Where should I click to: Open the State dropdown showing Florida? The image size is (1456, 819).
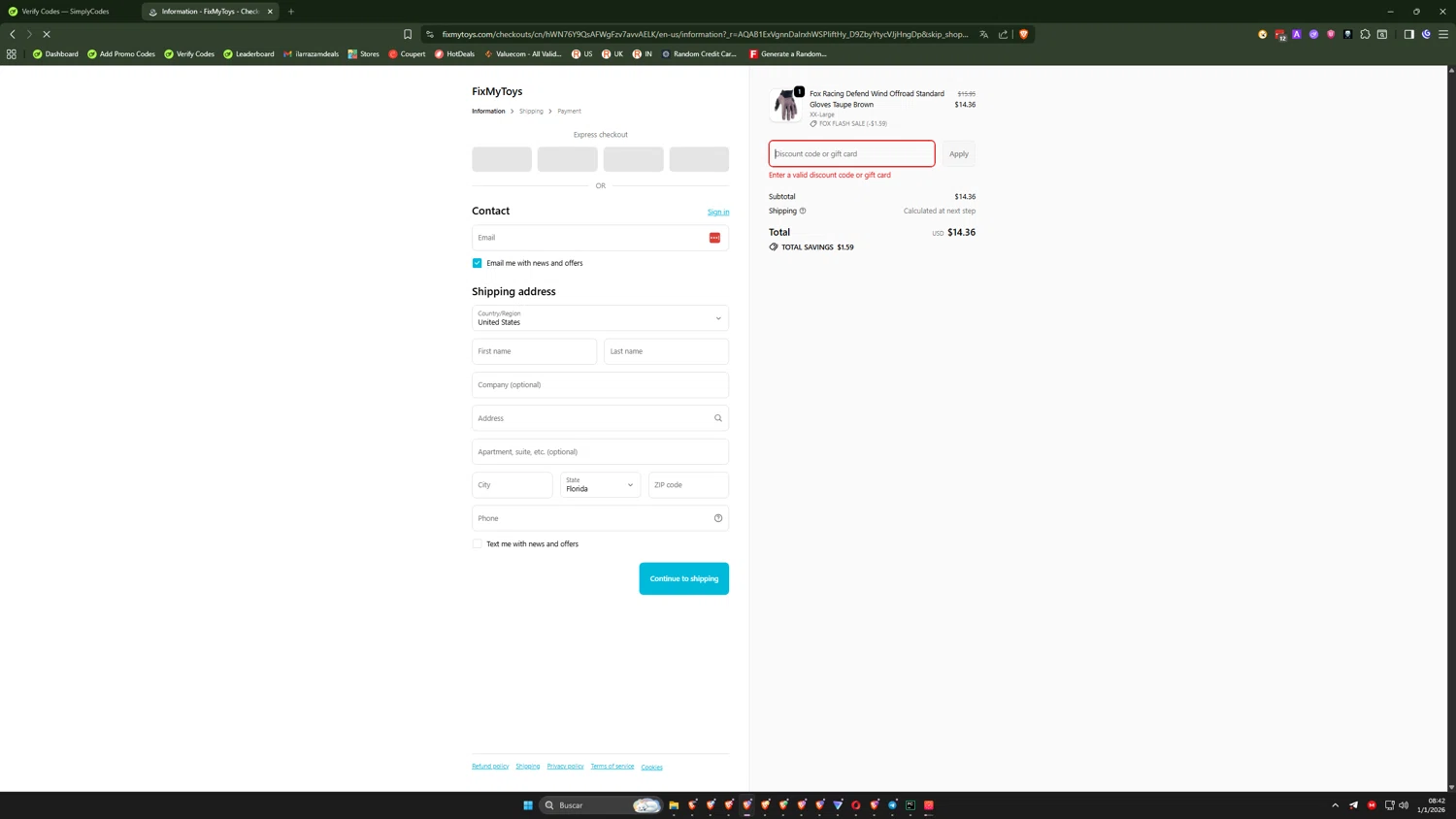coord(600,485)
